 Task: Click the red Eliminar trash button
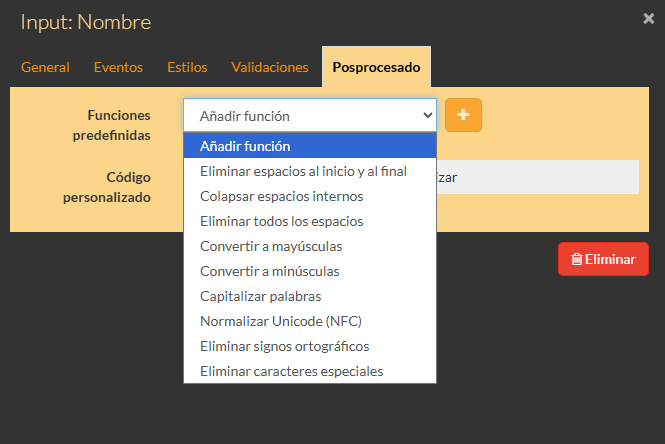pos(603,259)
